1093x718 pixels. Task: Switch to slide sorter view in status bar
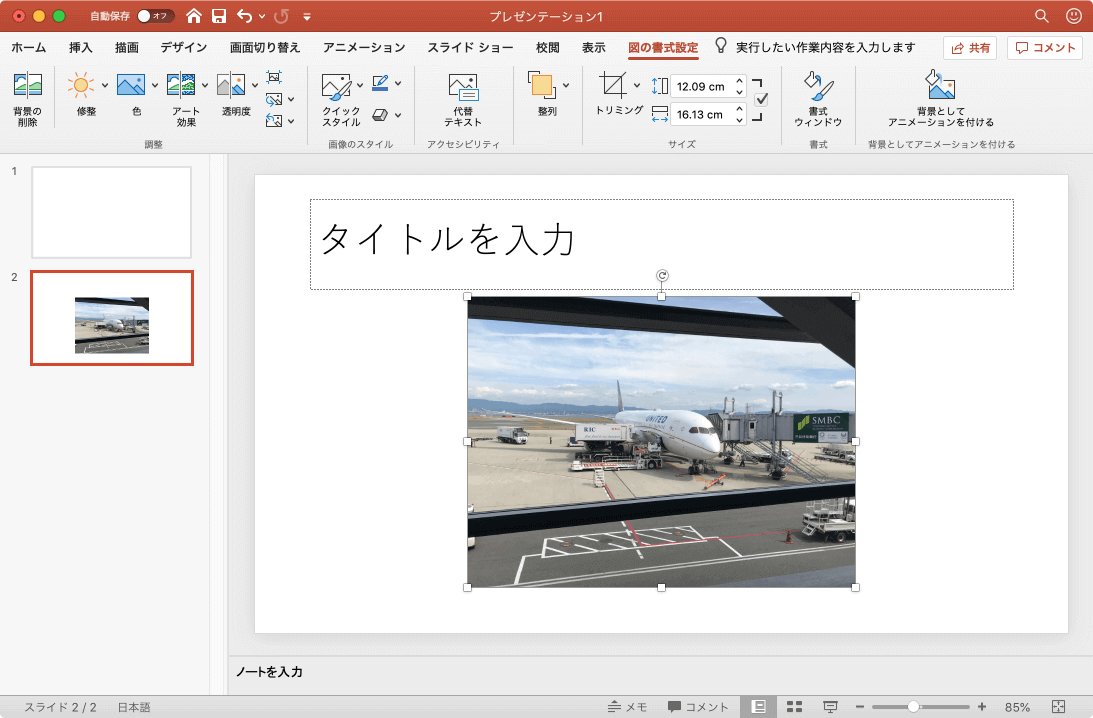coord(795,707)
